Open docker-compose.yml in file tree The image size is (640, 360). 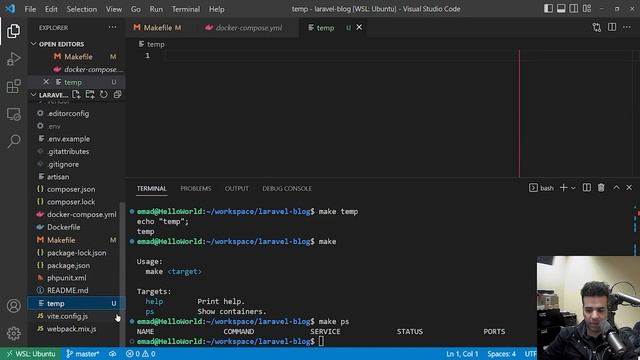coord(81,215)
